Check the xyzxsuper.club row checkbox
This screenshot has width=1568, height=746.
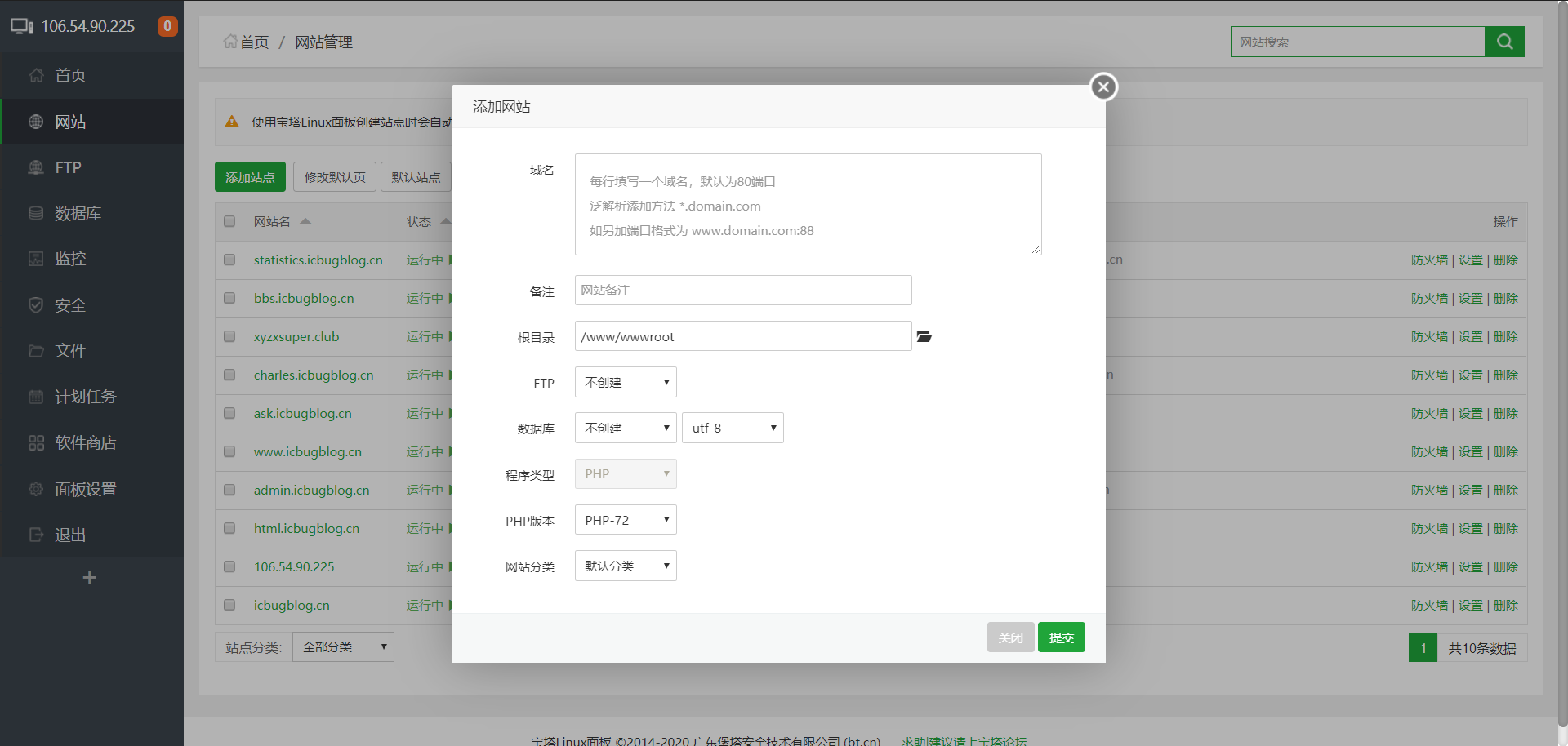[229, 336]
